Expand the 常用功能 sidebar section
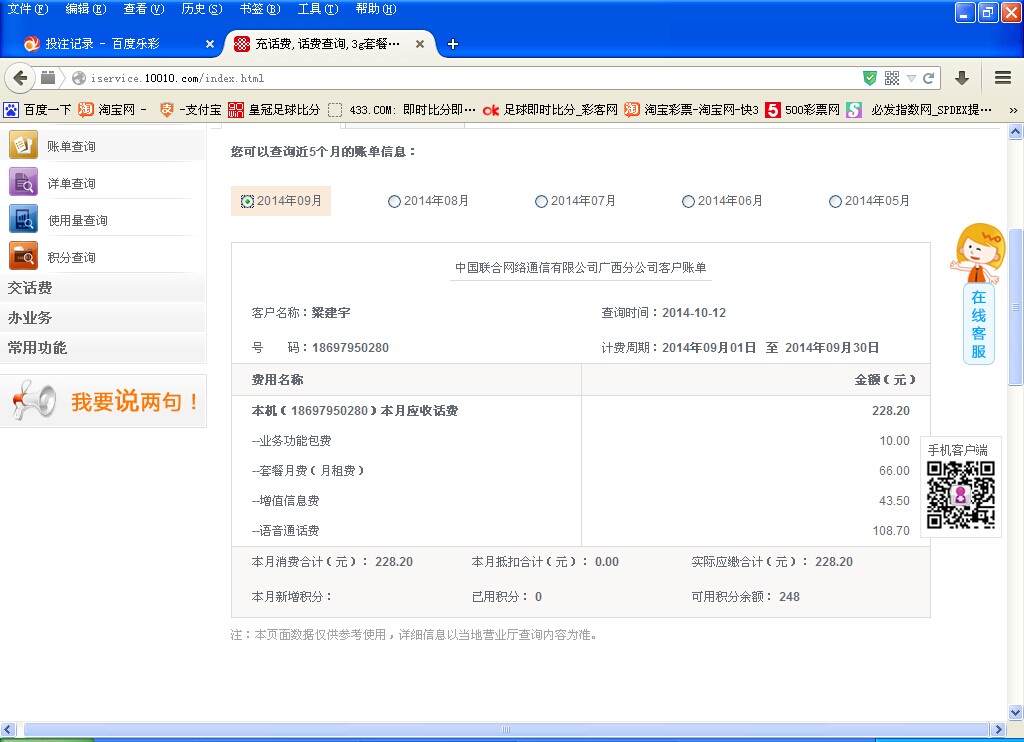 pos(37,348)
